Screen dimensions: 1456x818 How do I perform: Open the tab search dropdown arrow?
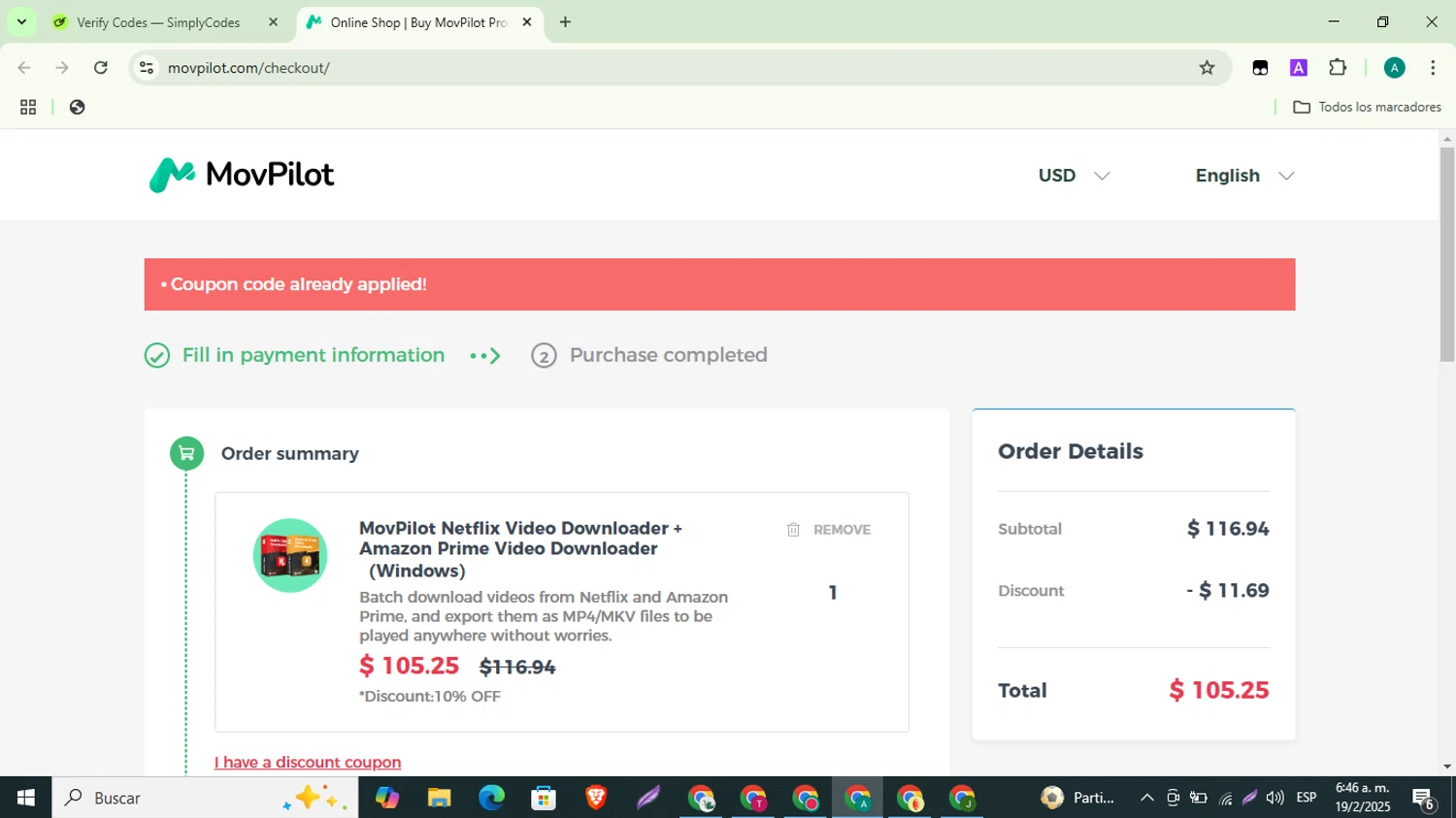pyautogui.click(x=21, y=21)
